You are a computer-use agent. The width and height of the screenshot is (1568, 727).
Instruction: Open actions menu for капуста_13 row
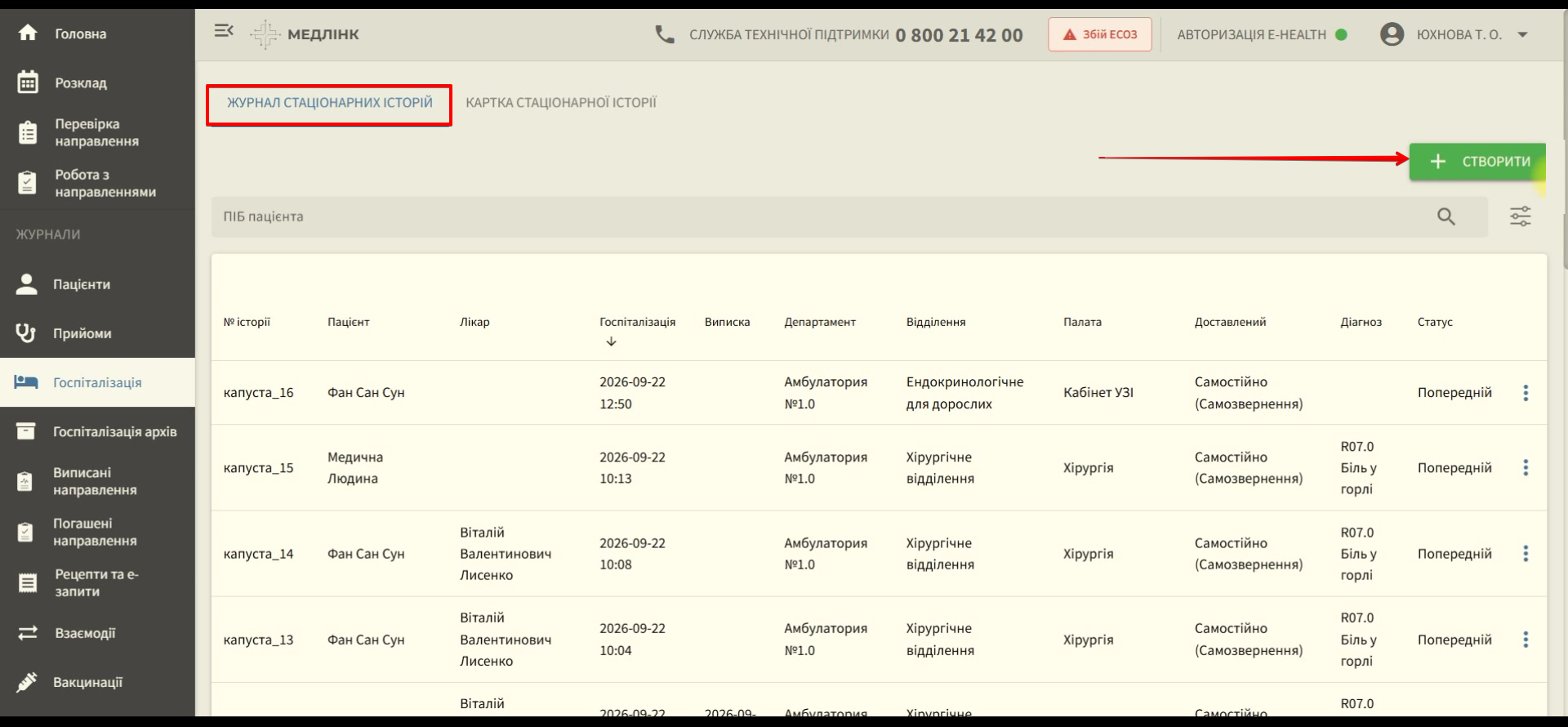(x=1525, y=640)
